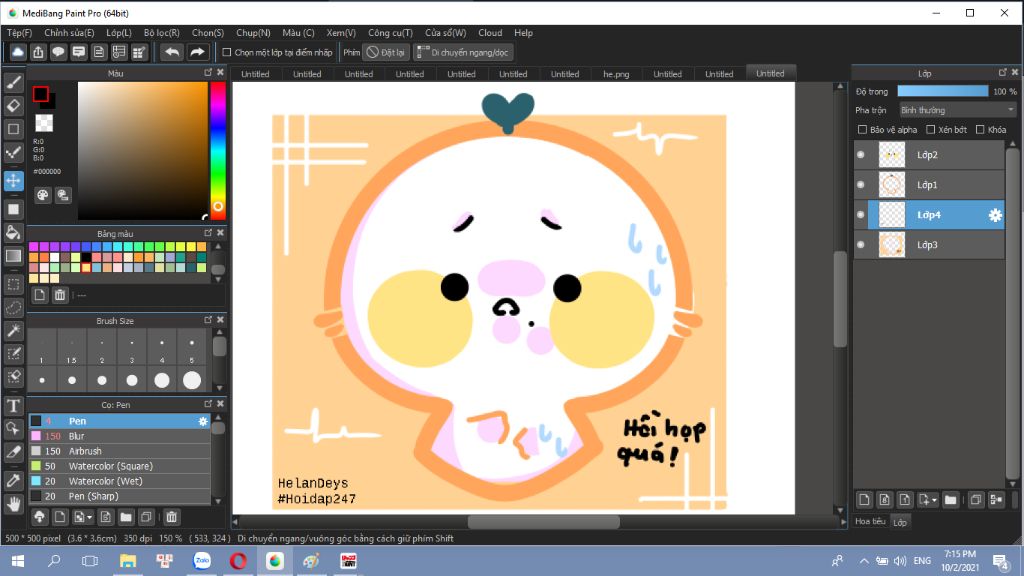The width and height of the screenshot is (1024, 576).
Task: Click the export/share icon in top toolbar
Action: (x=38, y=52)
